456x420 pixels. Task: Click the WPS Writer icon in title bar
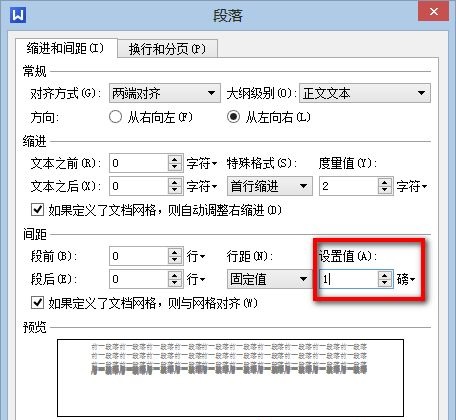pos(18,15)
